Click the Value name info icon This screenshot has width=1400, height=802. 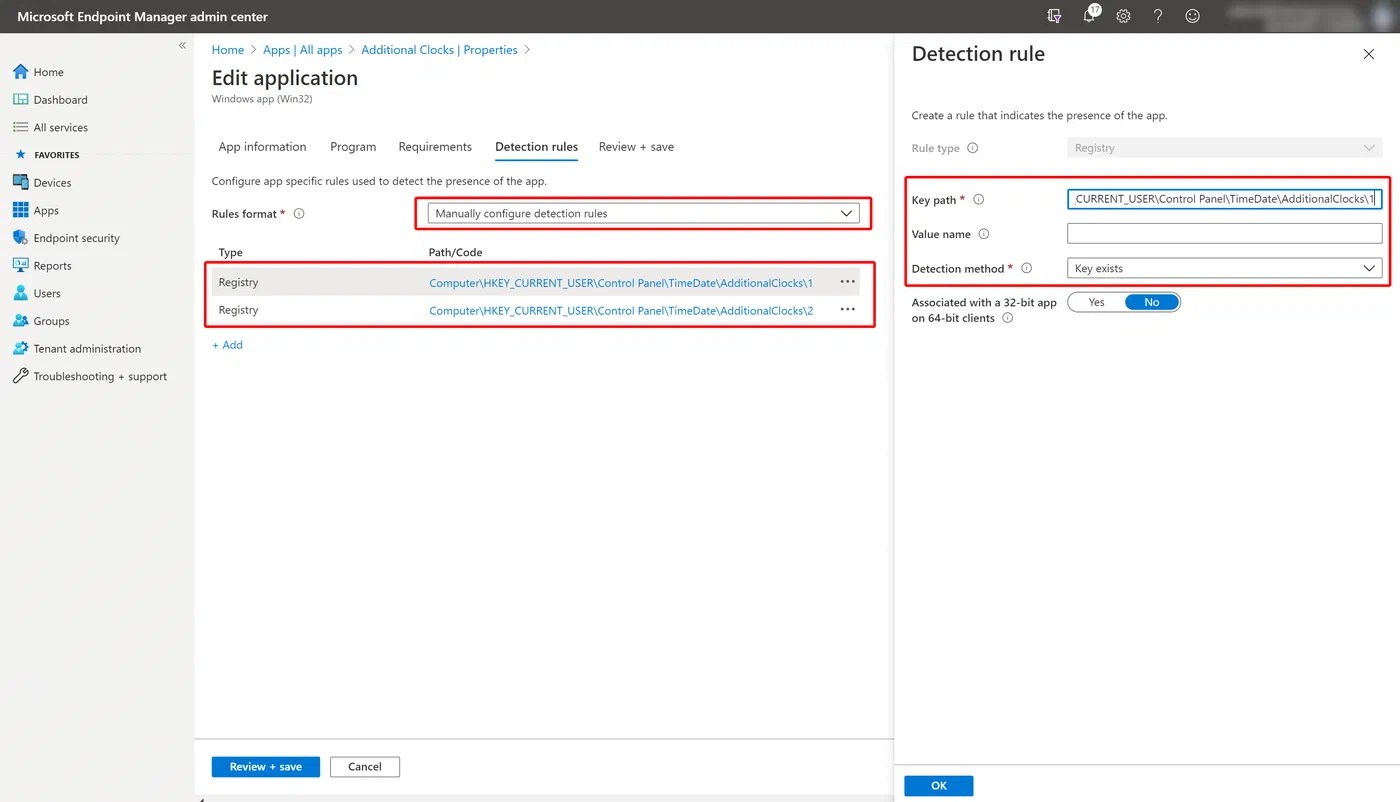(x=984, y=234)
